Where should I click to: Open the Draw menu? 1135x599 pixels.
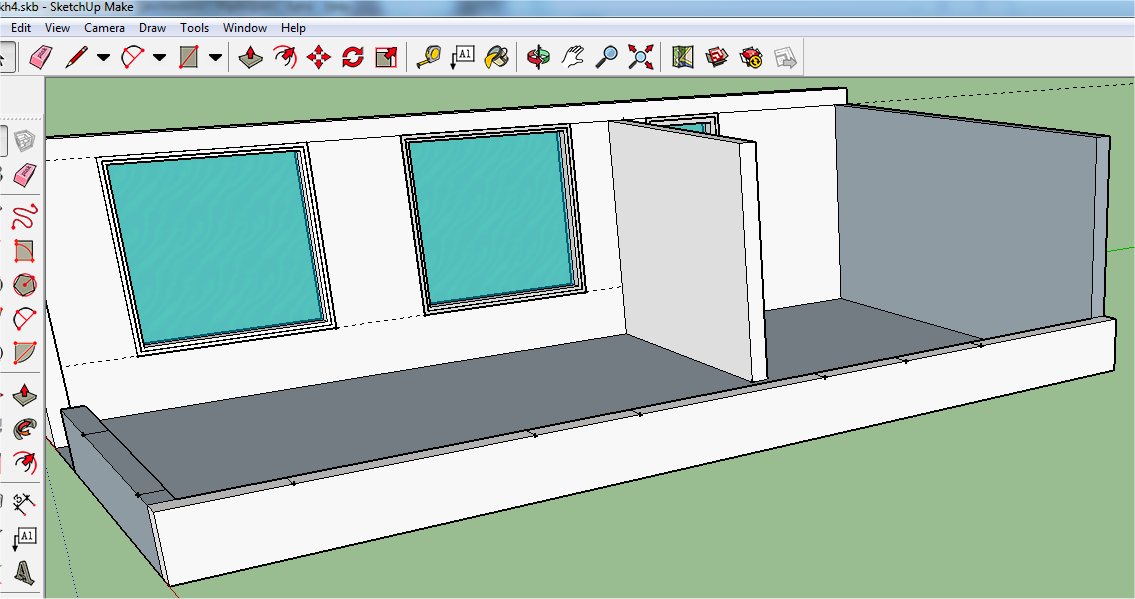[153, 28]
